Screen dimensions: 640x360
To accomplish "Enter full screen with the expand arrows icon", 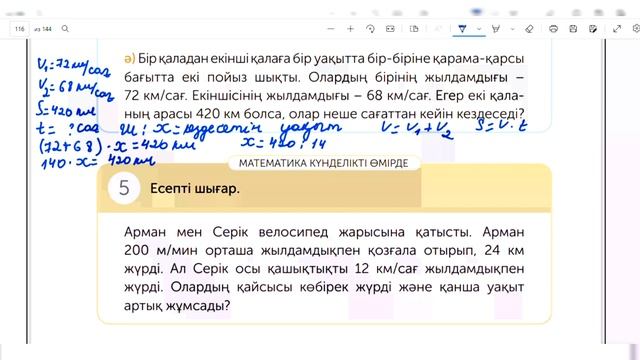I will click(x=617, y=29).
